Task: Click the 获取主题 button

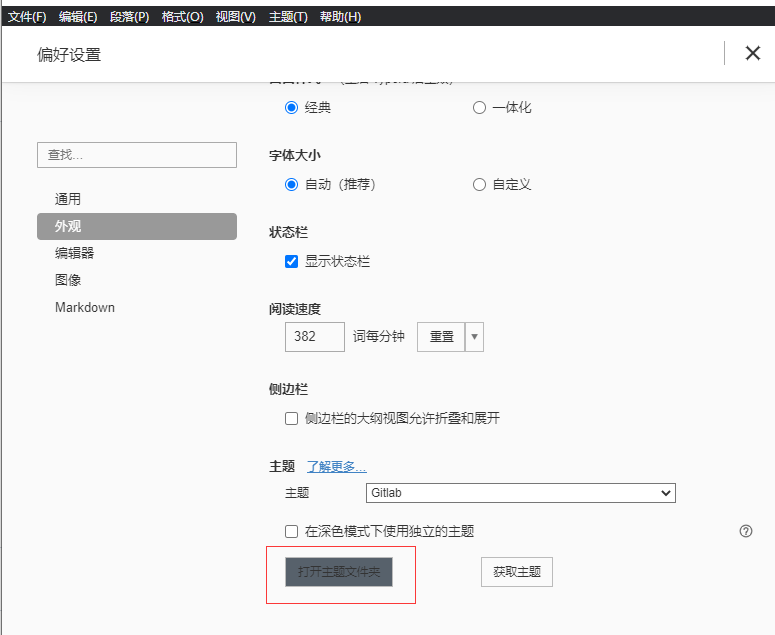Action: pyautogui.click(x=517, y=572)
